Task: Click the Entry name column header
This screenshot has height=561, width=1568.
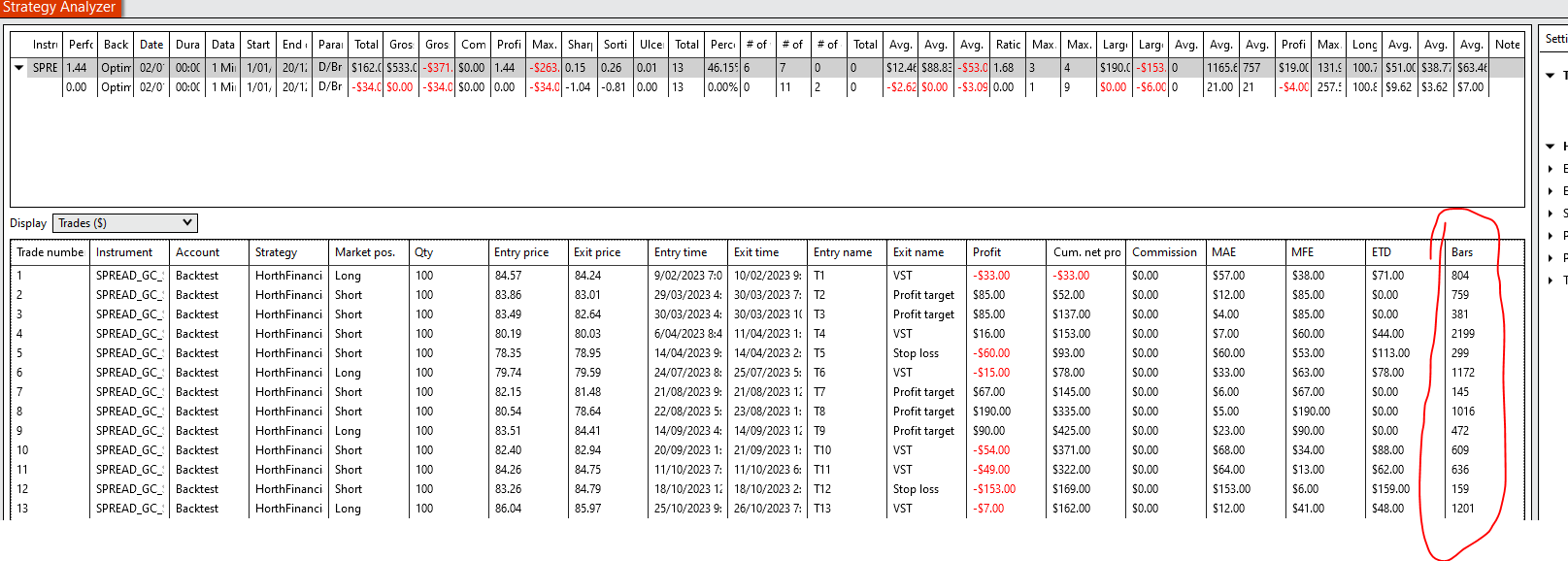Action: (x=848, y=252)
